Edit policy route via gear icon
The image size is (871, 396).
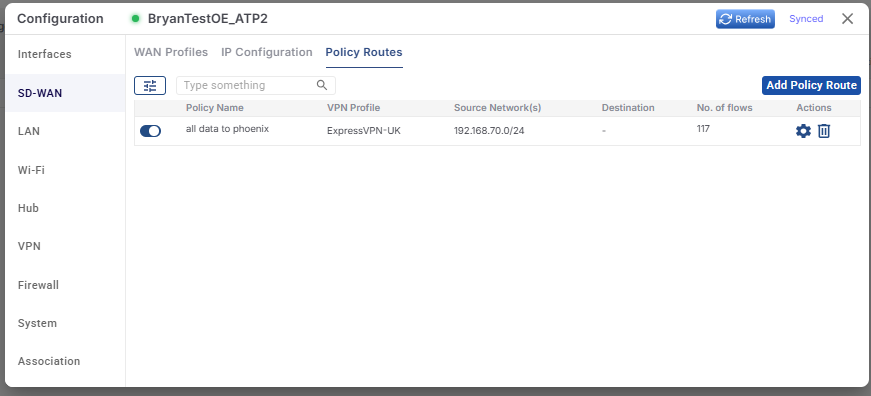[803, 131]
